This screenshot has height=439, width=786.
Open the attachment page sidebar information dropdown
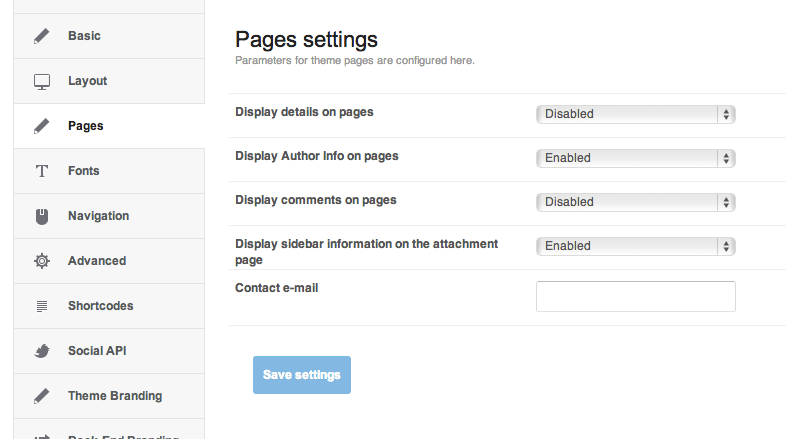pyautogui.click(x=636, y=247)
